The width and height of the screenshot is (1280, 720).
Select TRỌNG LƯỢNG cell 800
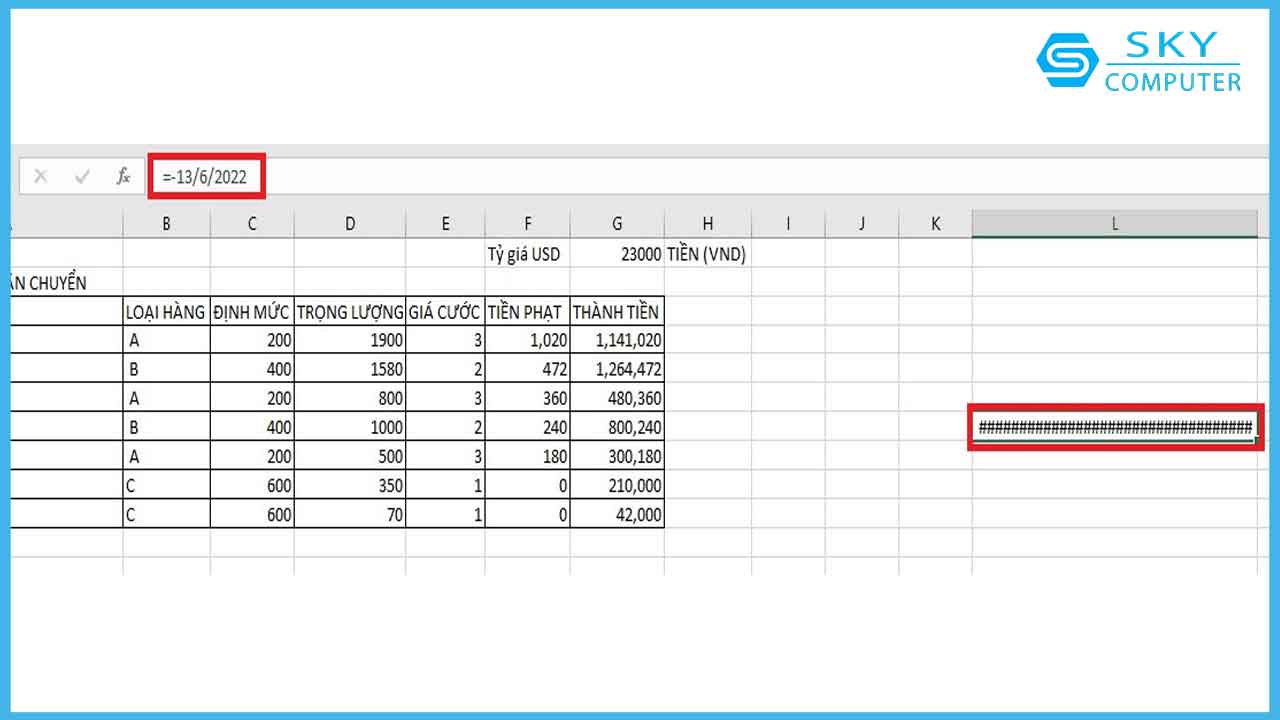(350, 398)
